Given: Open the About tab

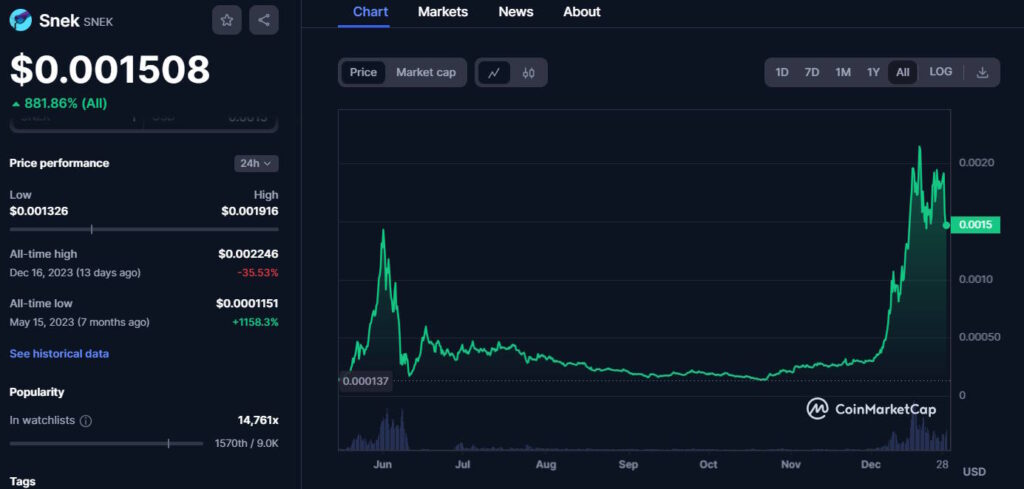Looking at the screenshot, I should [x=582, y=12].
